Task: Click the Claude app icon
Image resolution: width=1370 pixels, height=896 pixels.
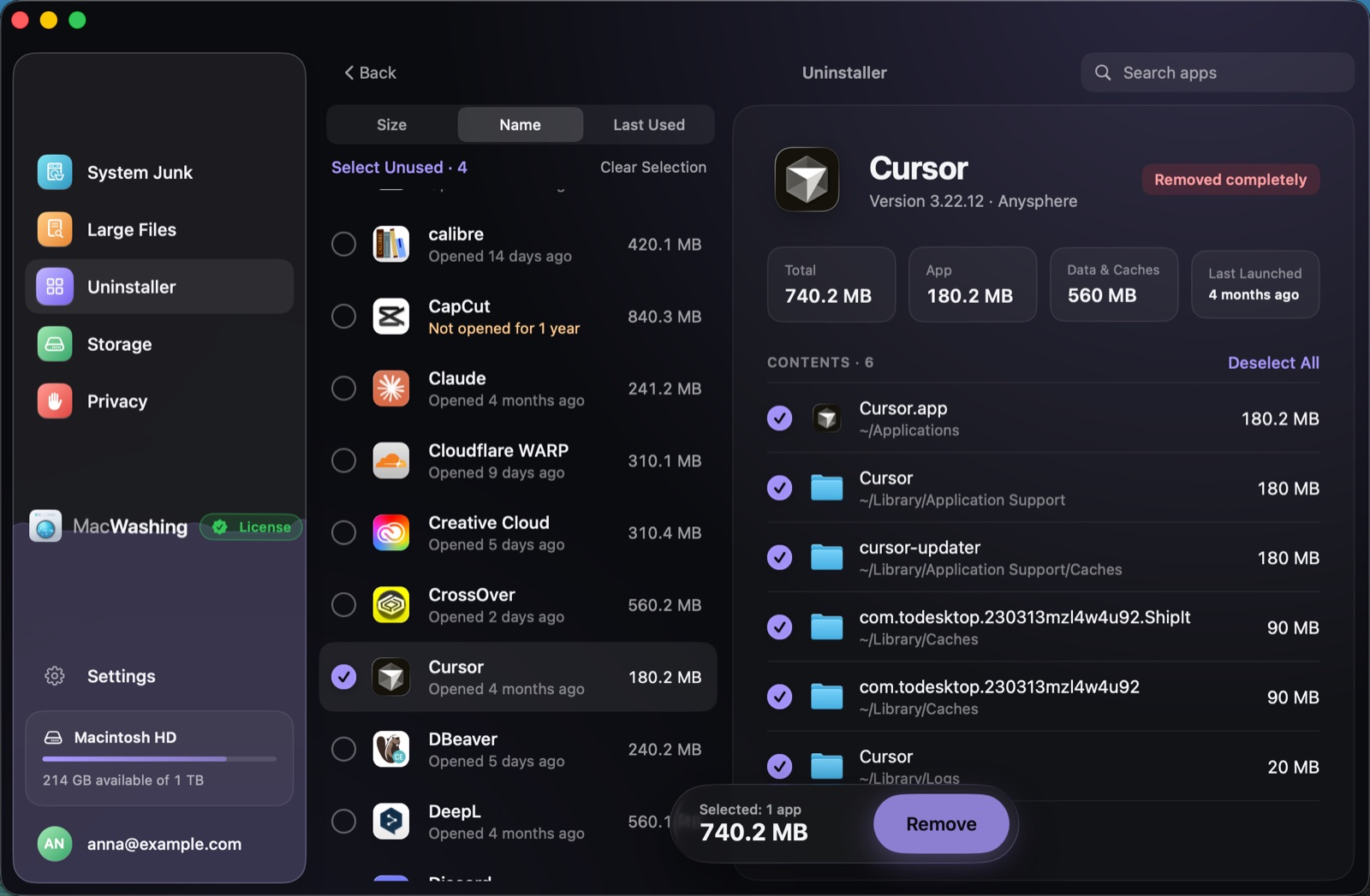Action: pyautogui.click(x=391, y=389)
